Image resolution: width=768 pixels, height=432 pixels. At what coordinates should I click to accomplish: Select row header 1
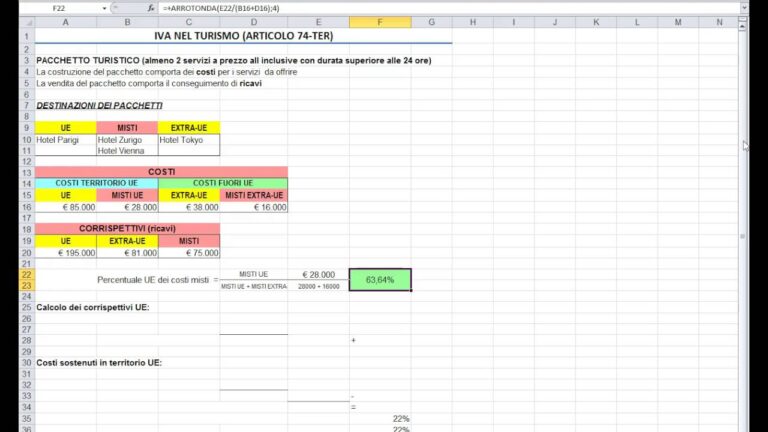click(x=27, y=36)
